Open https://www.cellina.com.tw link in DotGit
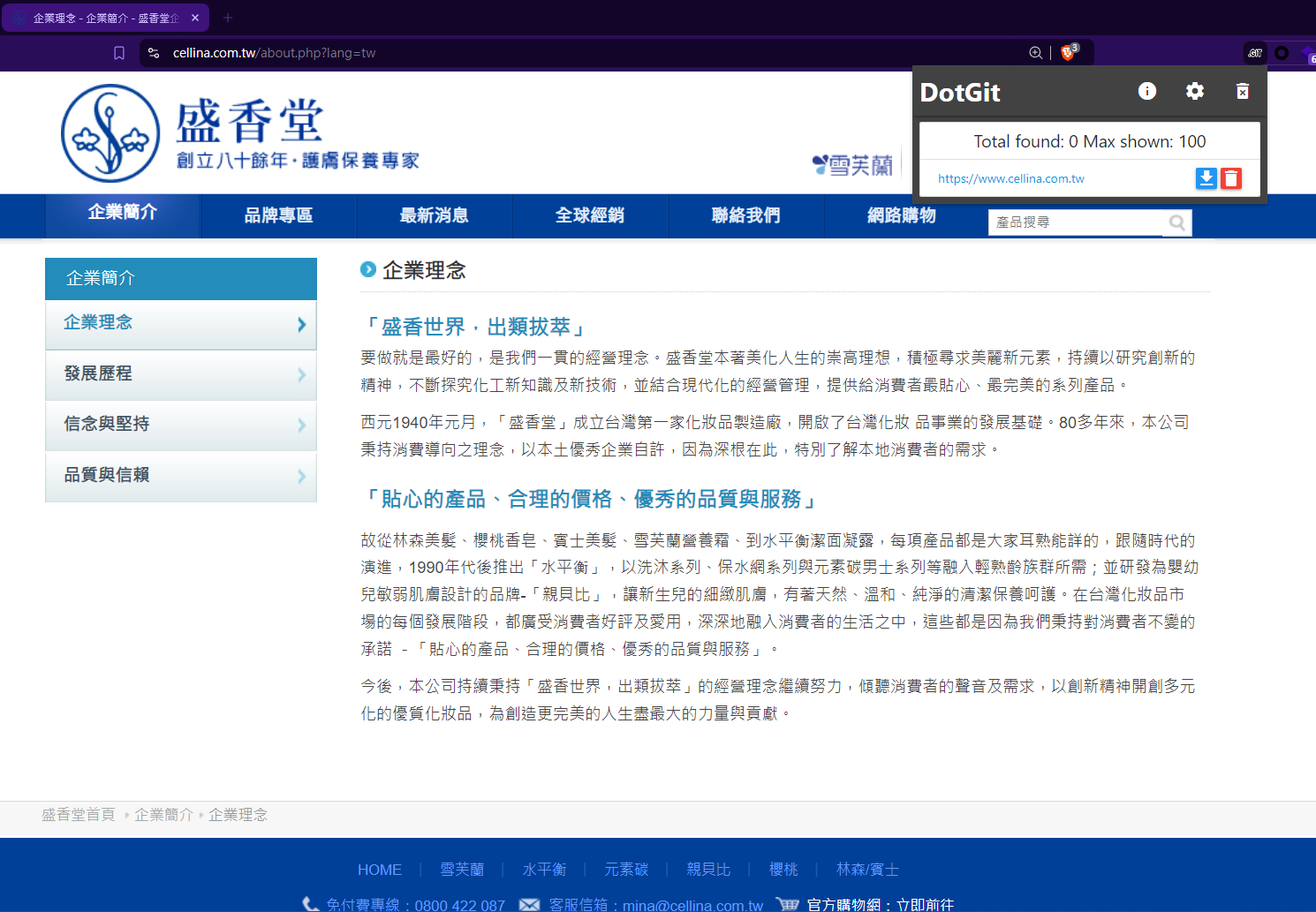The height and width of the screenshot is (912, 1316). point(1011,178)
